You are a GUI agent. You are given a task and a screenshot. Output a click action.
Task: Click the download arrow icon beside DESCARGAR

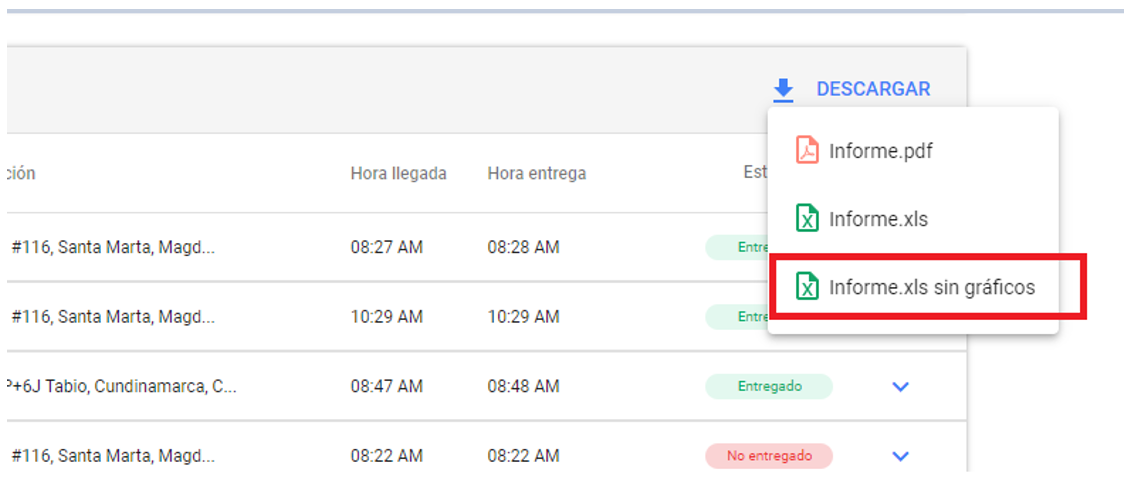point(783,90)
